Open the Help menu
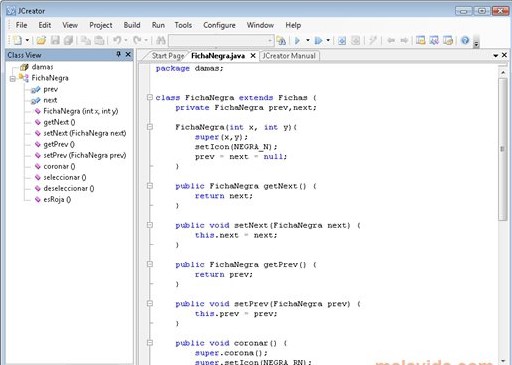The height and width of the screenshot is (365, 512). pyautogui.click(x=293, y=25)
